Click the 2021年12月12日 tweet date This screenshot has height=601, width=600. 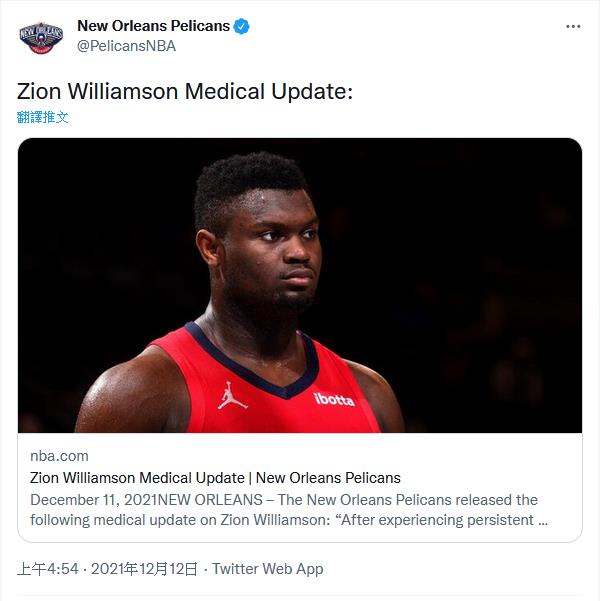(144, 568)
